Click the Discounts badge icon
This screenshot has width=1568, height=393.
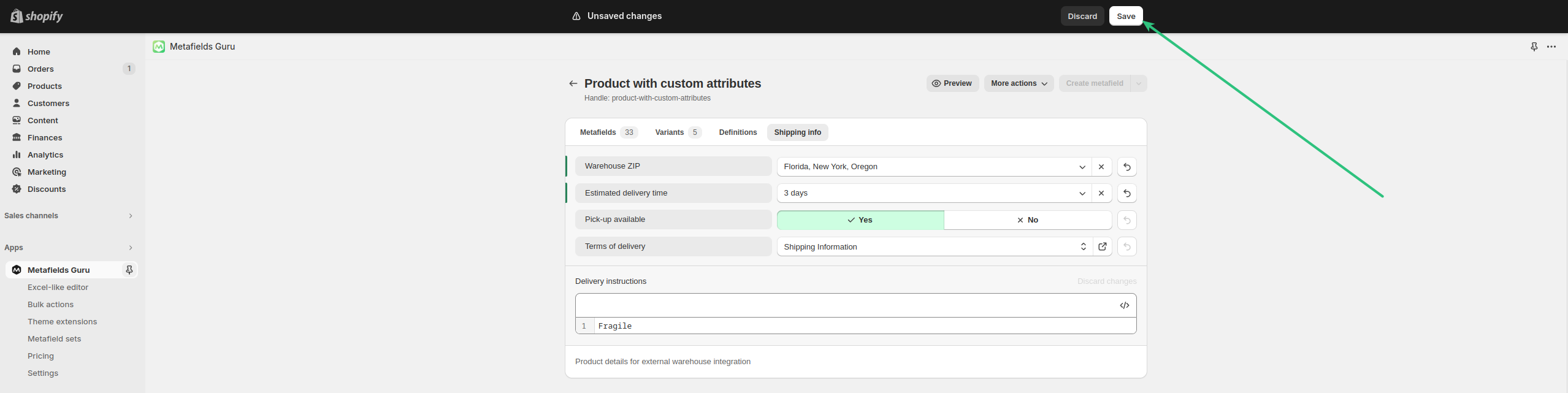(x=17, y=189)
